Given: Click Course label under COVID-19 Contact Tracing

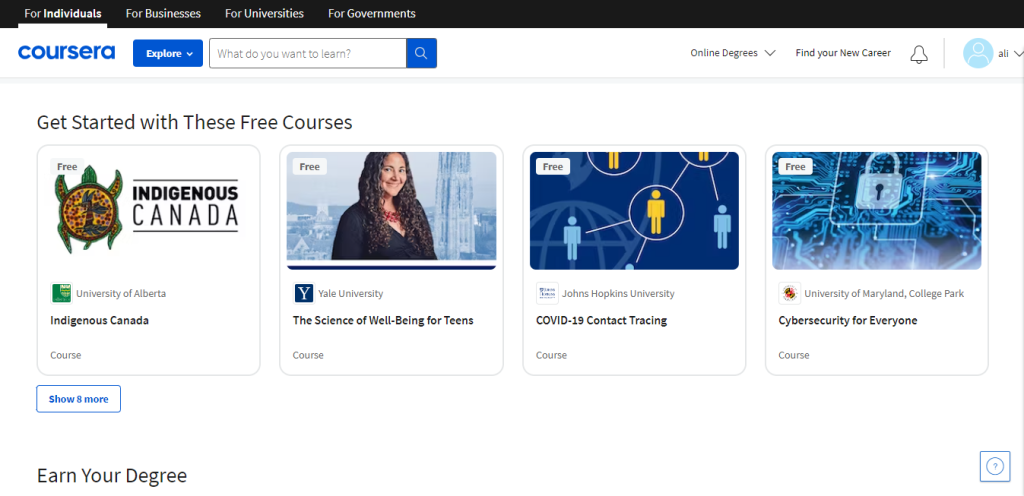Looking at the screenshot, I should [551, 355].
